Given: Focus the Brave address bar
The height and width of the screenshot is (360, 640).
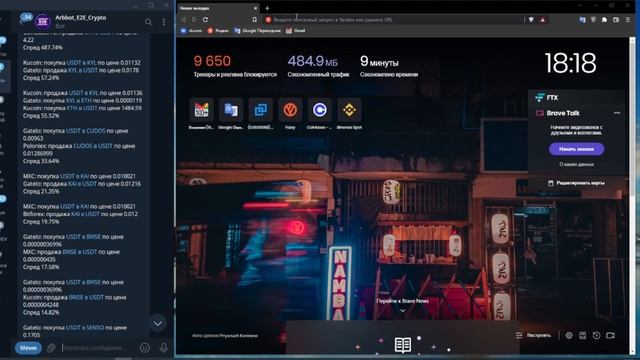Looking at the screenshot, I should point(392,20).
